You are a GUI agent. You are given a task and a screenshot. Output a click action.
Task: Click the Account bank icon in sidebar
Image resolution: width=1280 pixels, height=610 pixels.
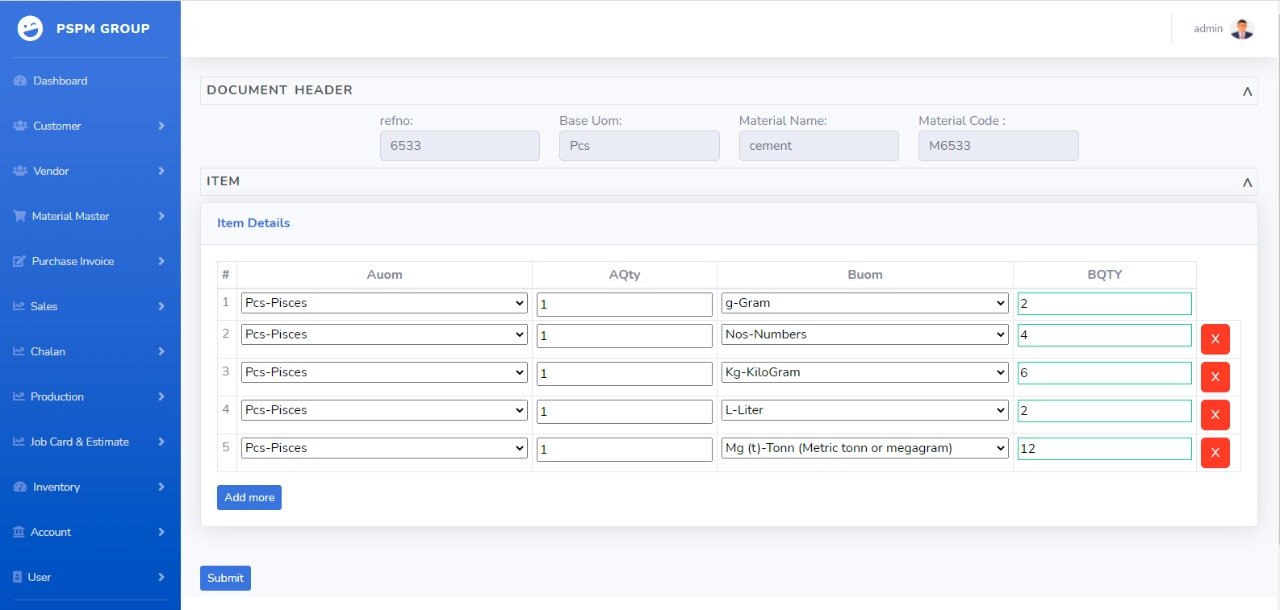pos(19,532)
